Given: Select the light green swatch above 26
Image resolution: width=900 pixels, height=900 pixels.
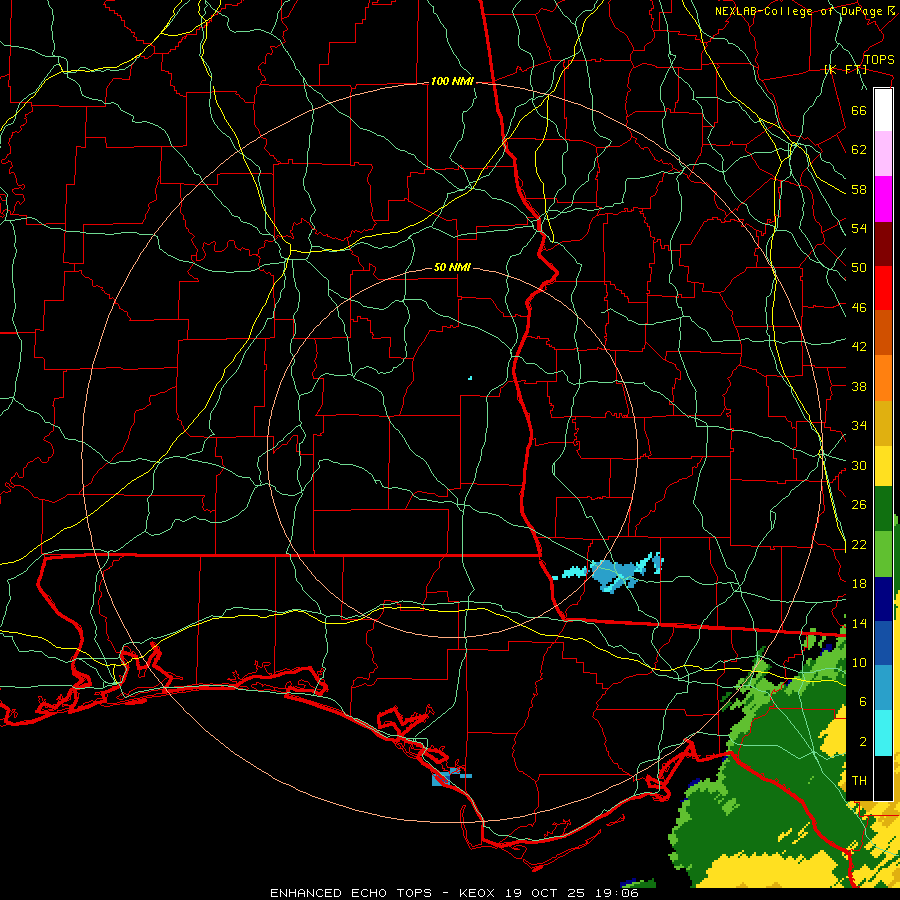Looking at the screenshot, I should tap(883, 554).
